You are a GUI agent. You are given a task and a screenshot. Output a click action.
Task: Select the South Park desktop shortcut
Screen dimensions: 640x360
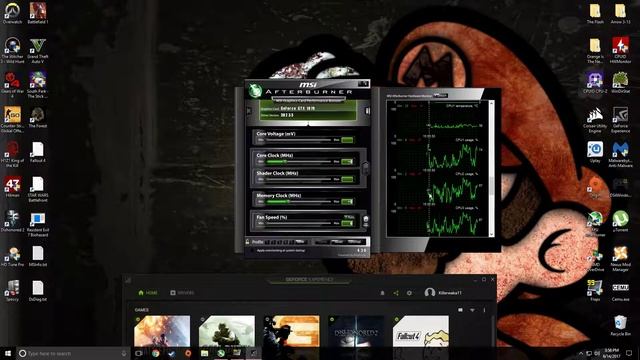[38, 84]
